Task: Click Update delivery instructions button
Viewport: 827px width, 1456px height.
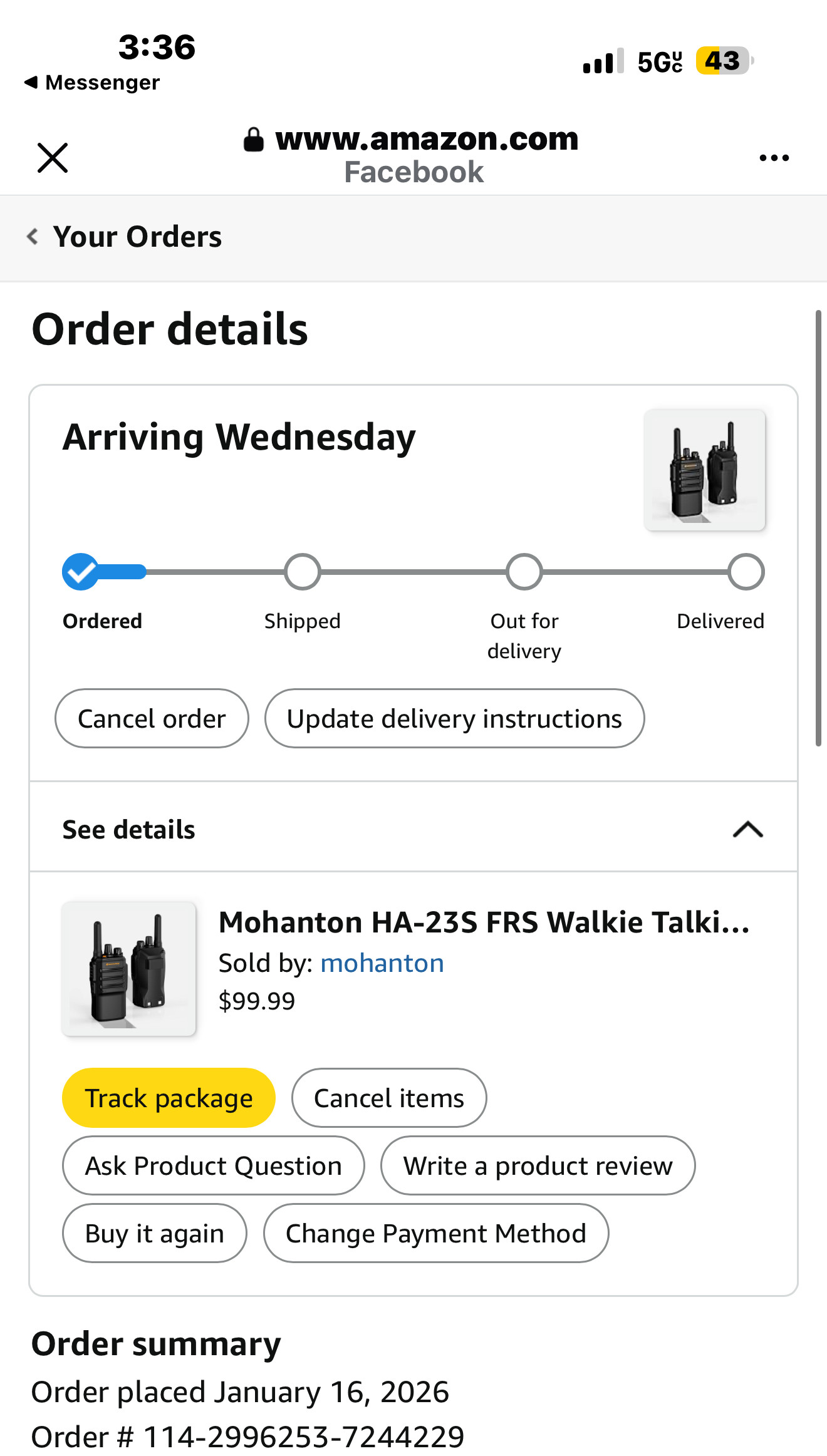Action: click(x=454, y=718)
